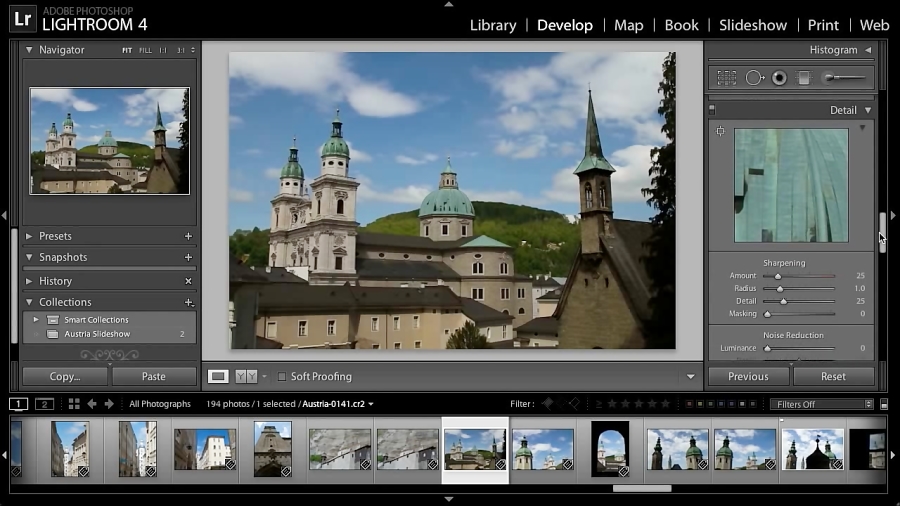
Task: Filter photos by flagged status flag icon
Action: click(547, 404)
